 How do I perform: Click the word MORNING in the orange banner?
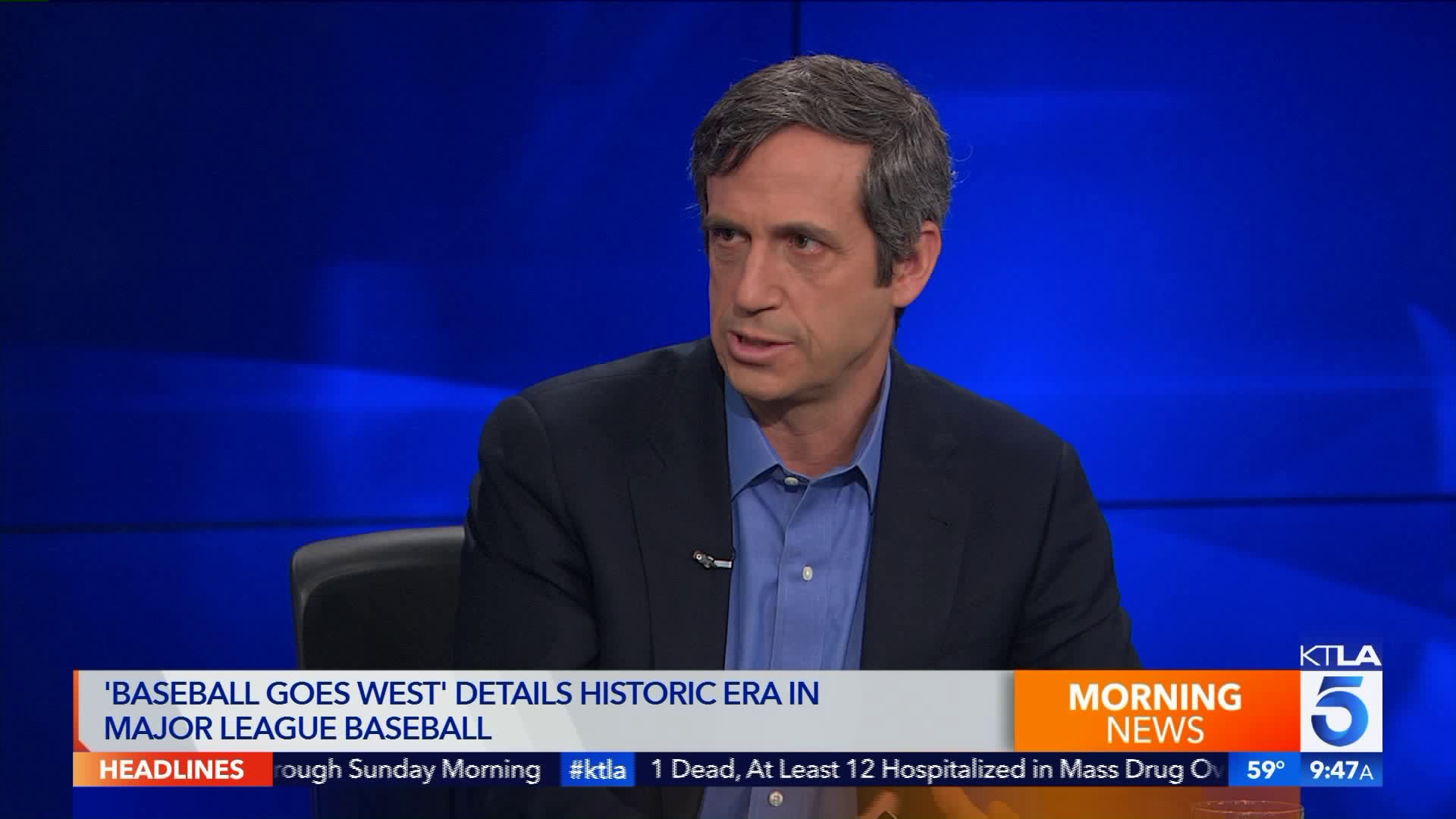pyautogui.click(x=1154, y=697)
